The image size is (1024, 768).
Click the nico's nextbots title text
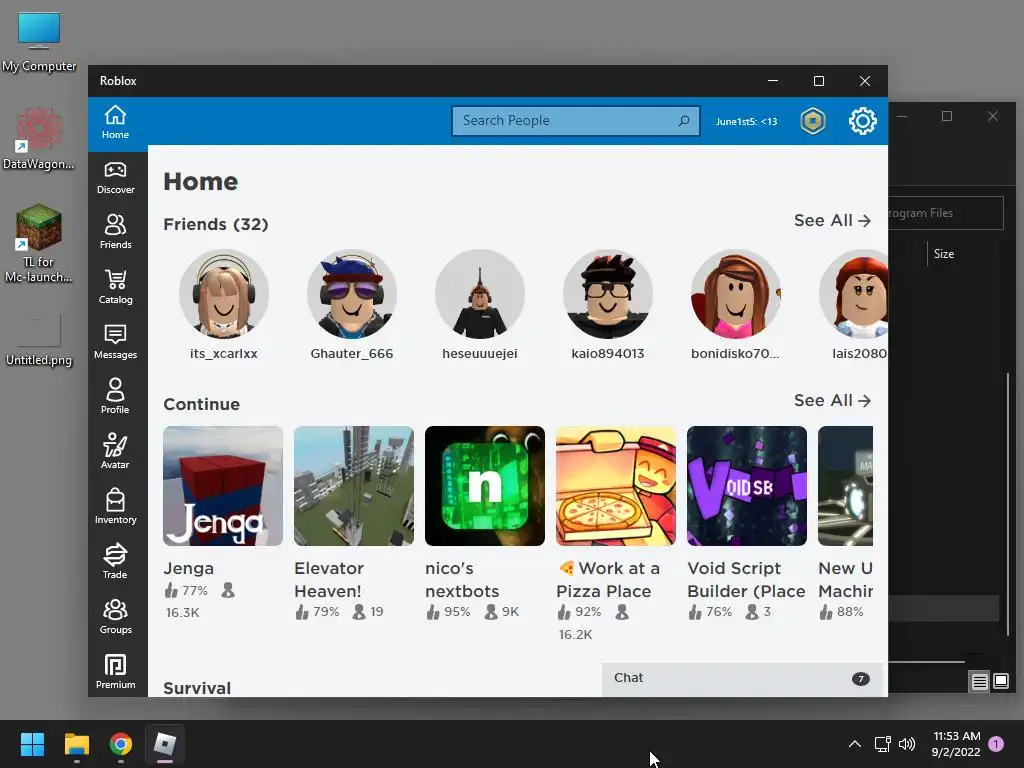click(462, 580)
